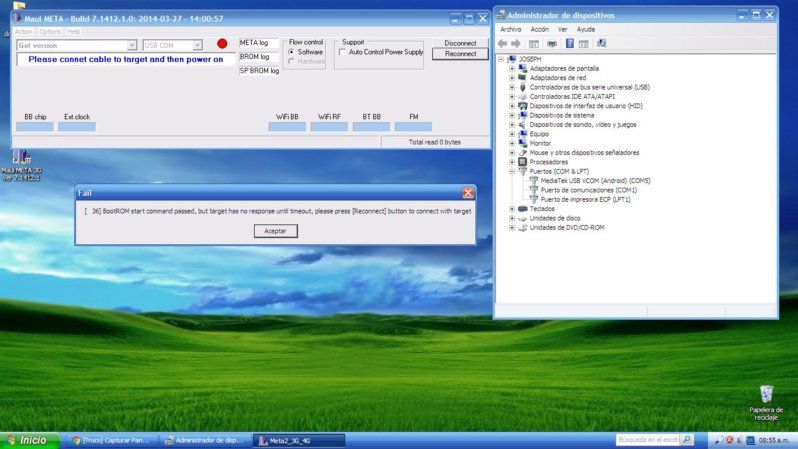Click the print icon in Device Manager toolbar
Image resolution: width=798 pixels, height=449 pixels.
552,44
